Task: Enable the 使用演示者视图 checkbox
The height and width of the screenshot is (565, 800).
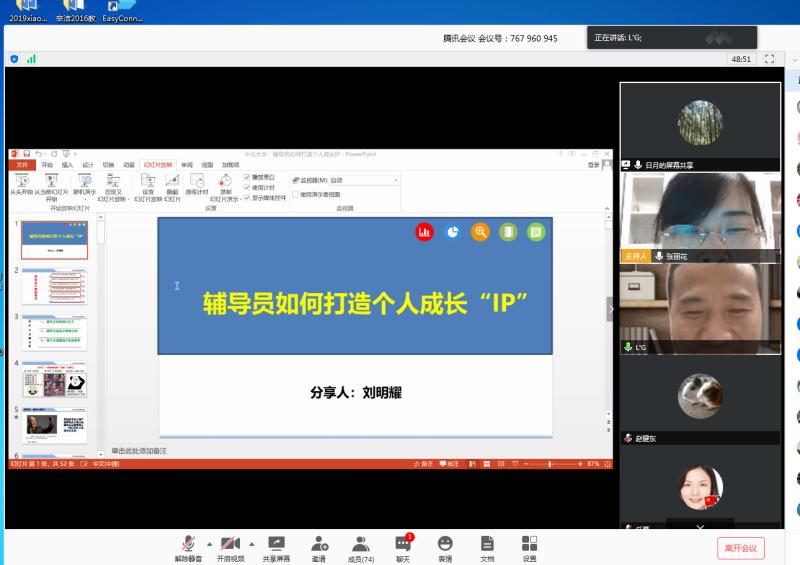Action: pyautogui.click(x=295, y=194)
